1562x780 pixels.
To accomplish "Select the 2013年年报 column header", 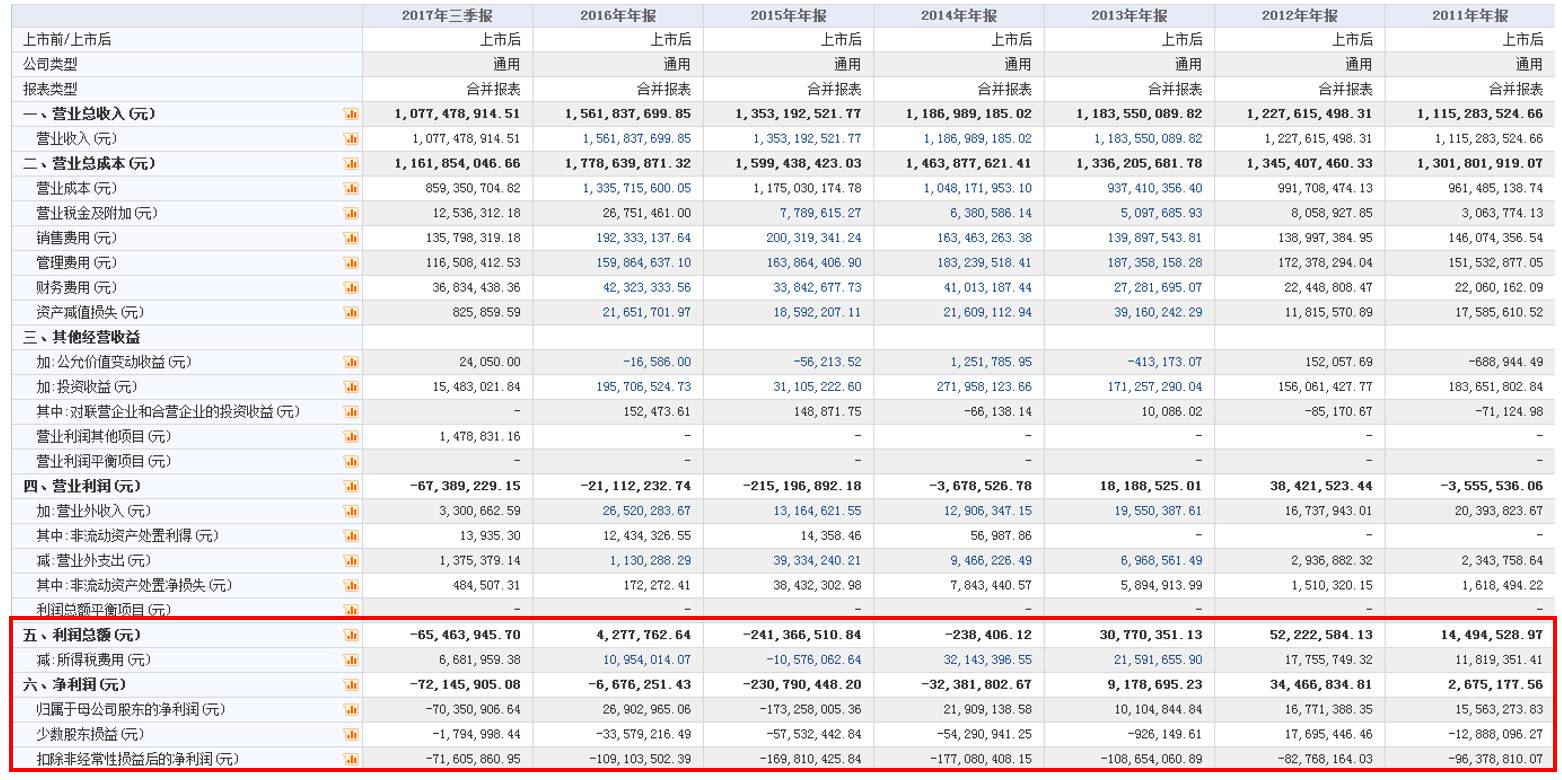I will [x=1129, y=16].
